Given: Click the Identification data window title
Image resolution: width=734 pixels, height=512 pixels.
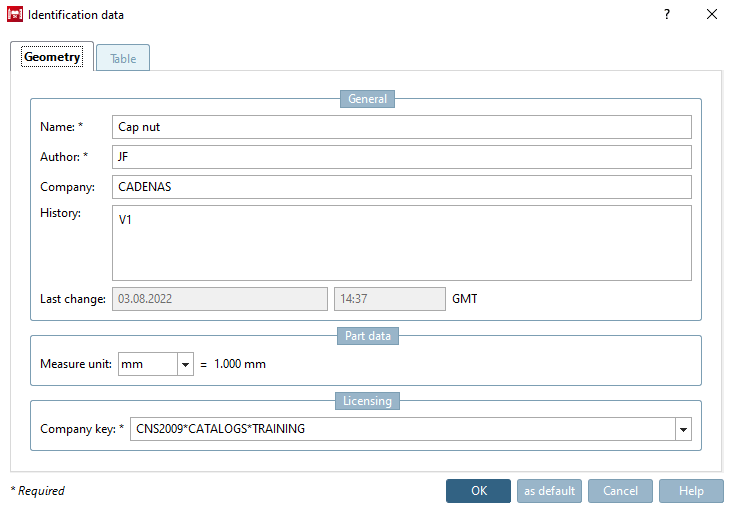Looking at the screenshot, I should tap(76, 15).
